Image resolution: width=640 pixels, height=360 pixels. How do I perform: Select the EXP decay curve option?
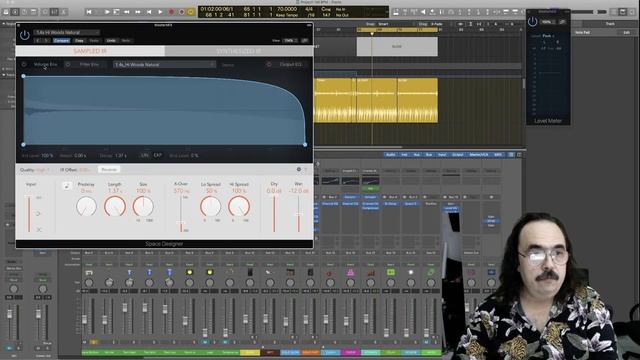pos(158,156)
